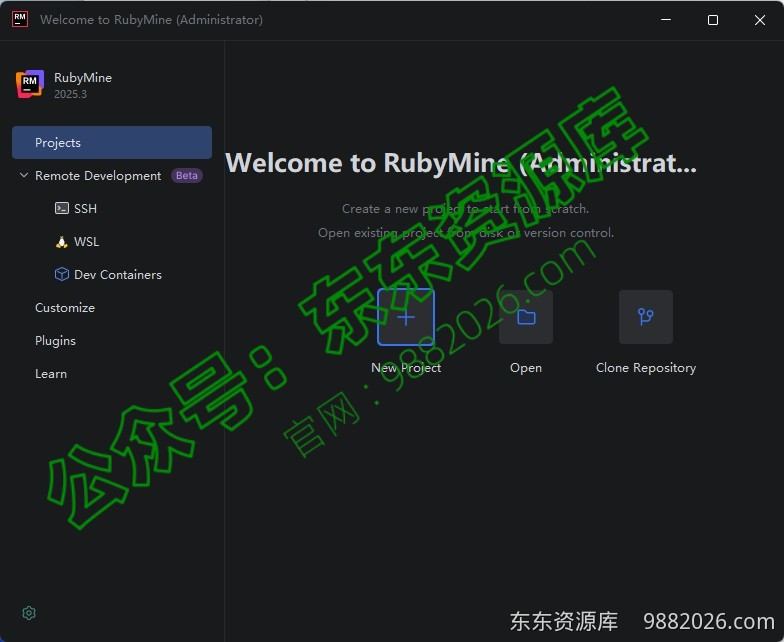Image resolution: width=784 pixels, height=642 pixels.
Task: Select the Projects tab
Action: coord(112,142)
